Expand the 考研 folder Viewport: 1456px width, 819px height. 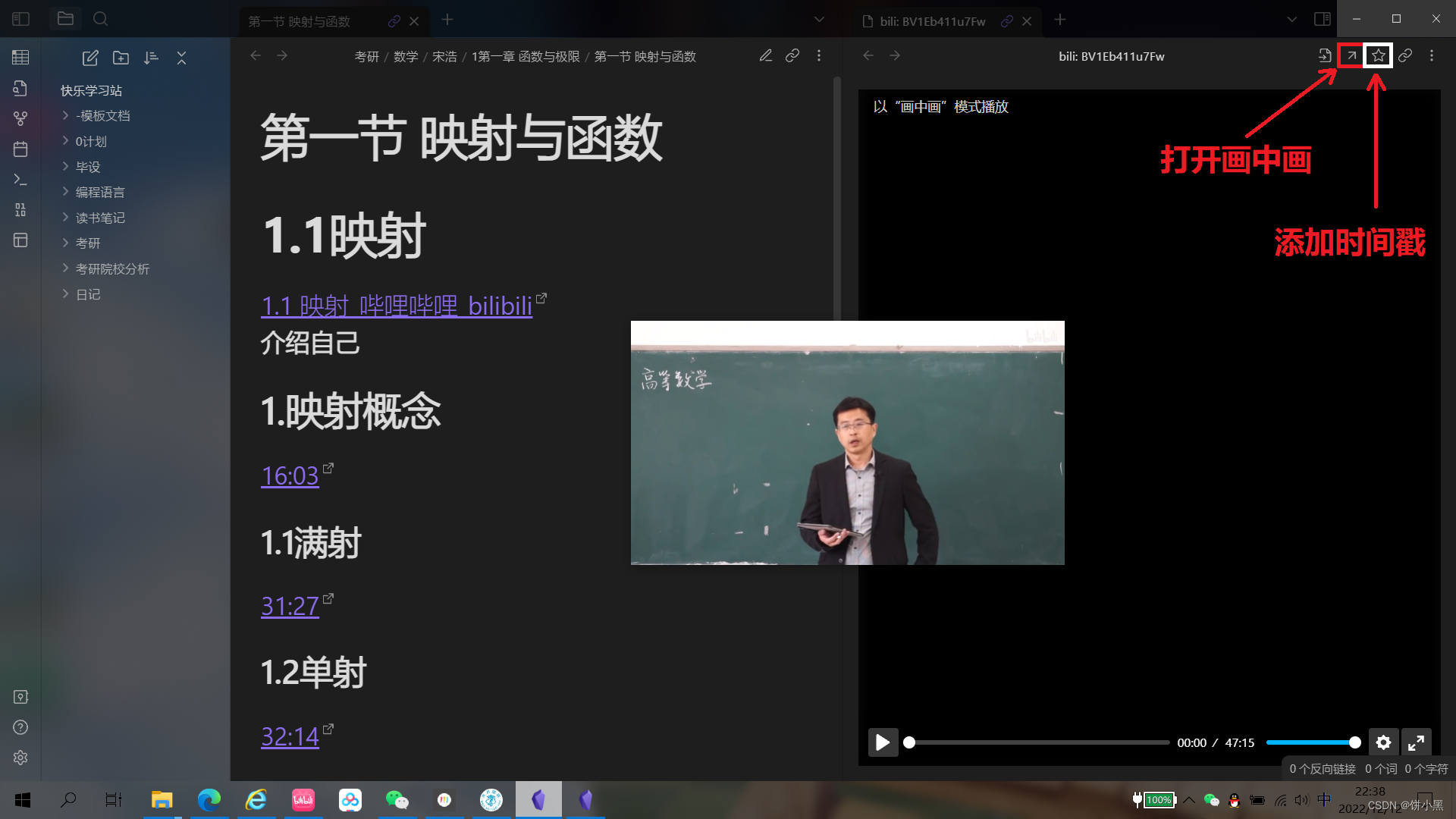pos(87,243)
